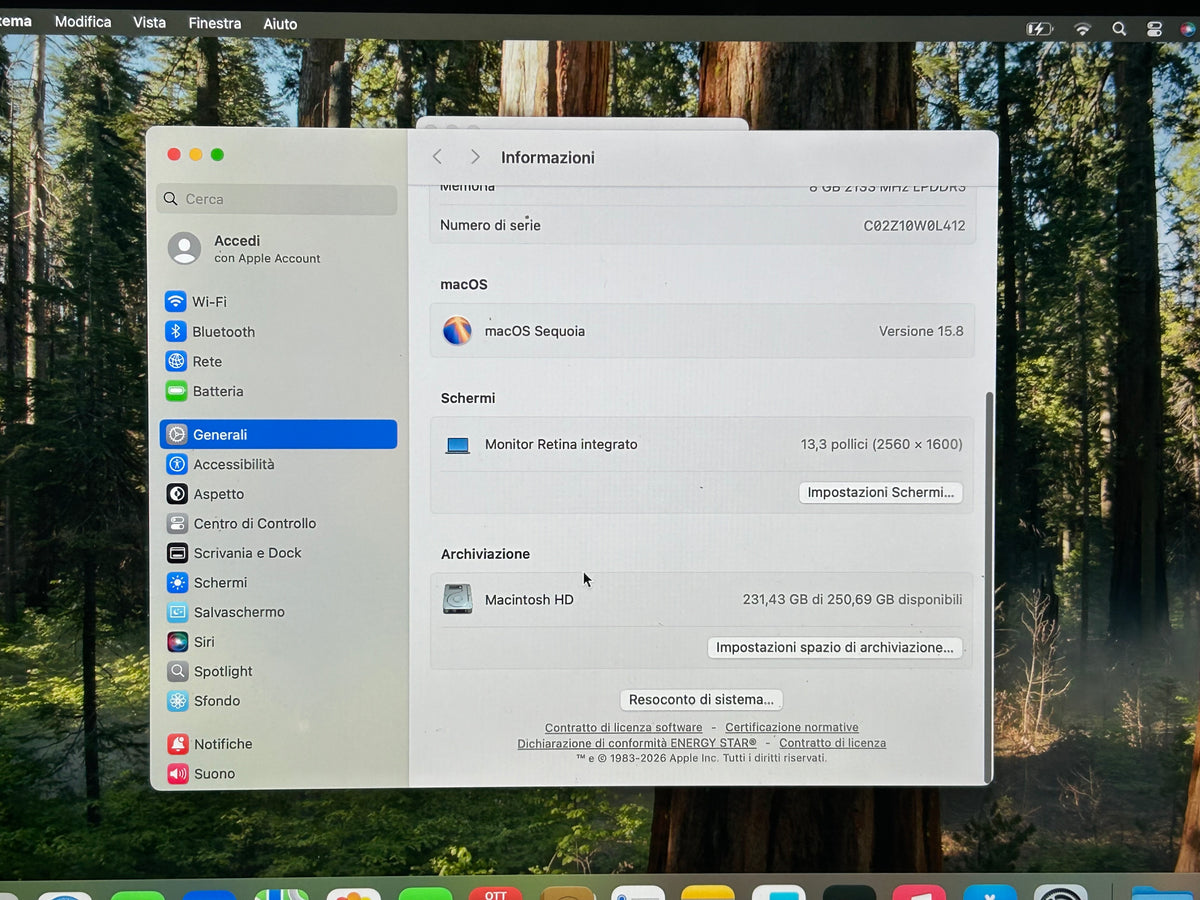This screenshot has width=1200, height=900.
Task: Open the Finestra menu
Action: pos(215,23)
